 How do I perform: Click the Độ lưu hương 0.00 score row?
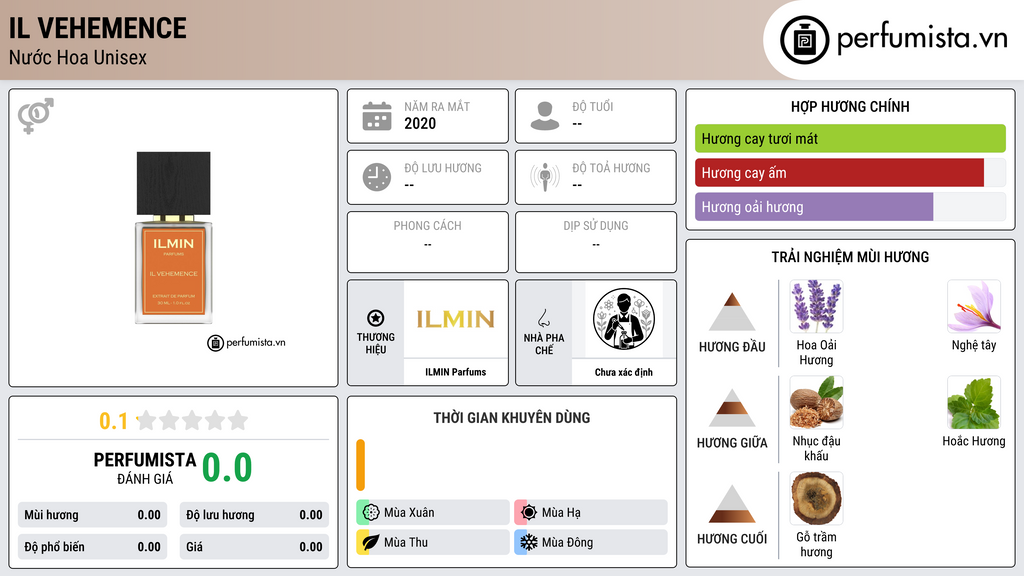coord(254,515)
